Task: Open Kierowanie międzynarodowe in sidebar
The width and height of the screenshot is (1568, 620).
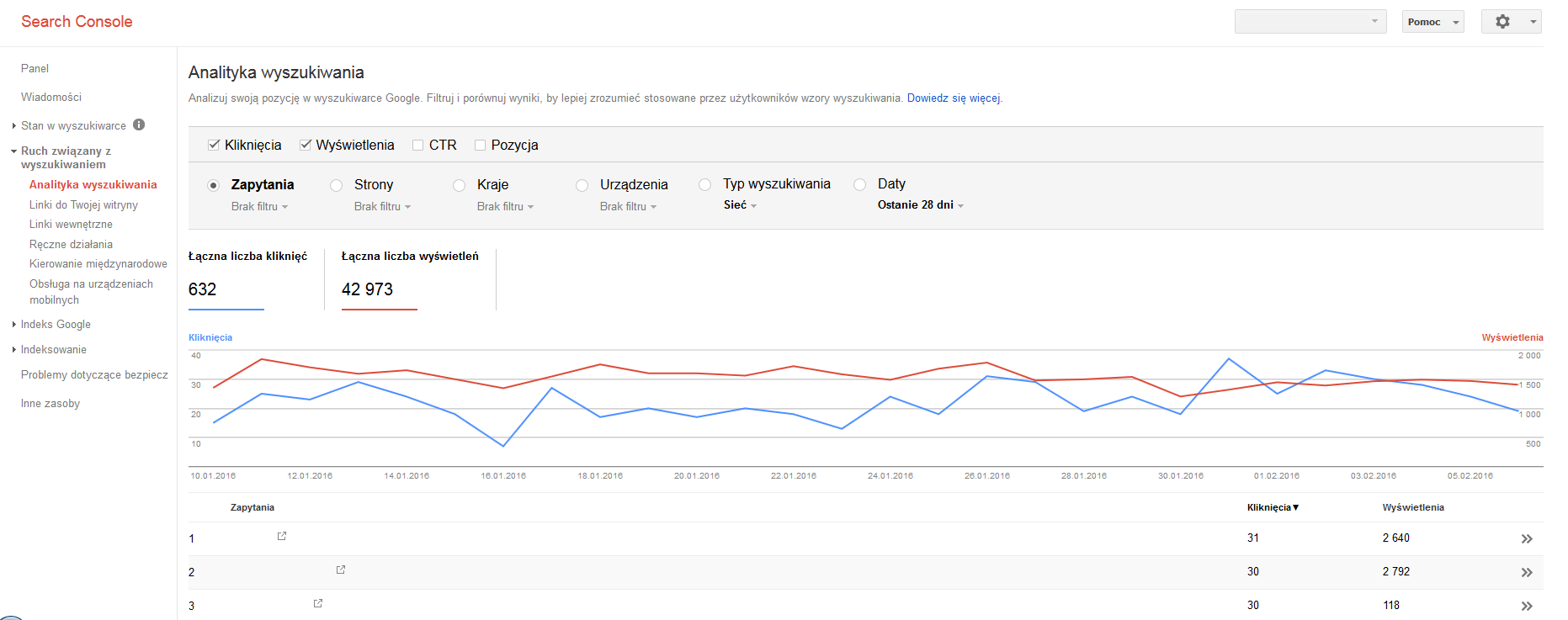Action: [98, 263]
